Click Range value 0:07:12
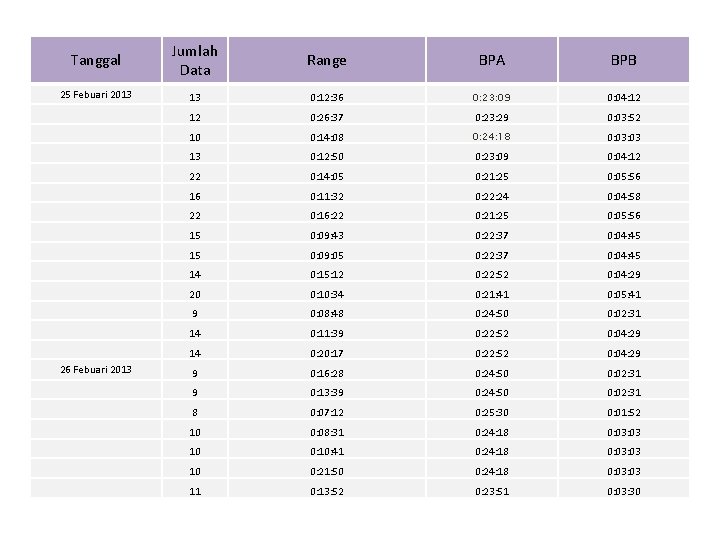 [x=327, y=412]
